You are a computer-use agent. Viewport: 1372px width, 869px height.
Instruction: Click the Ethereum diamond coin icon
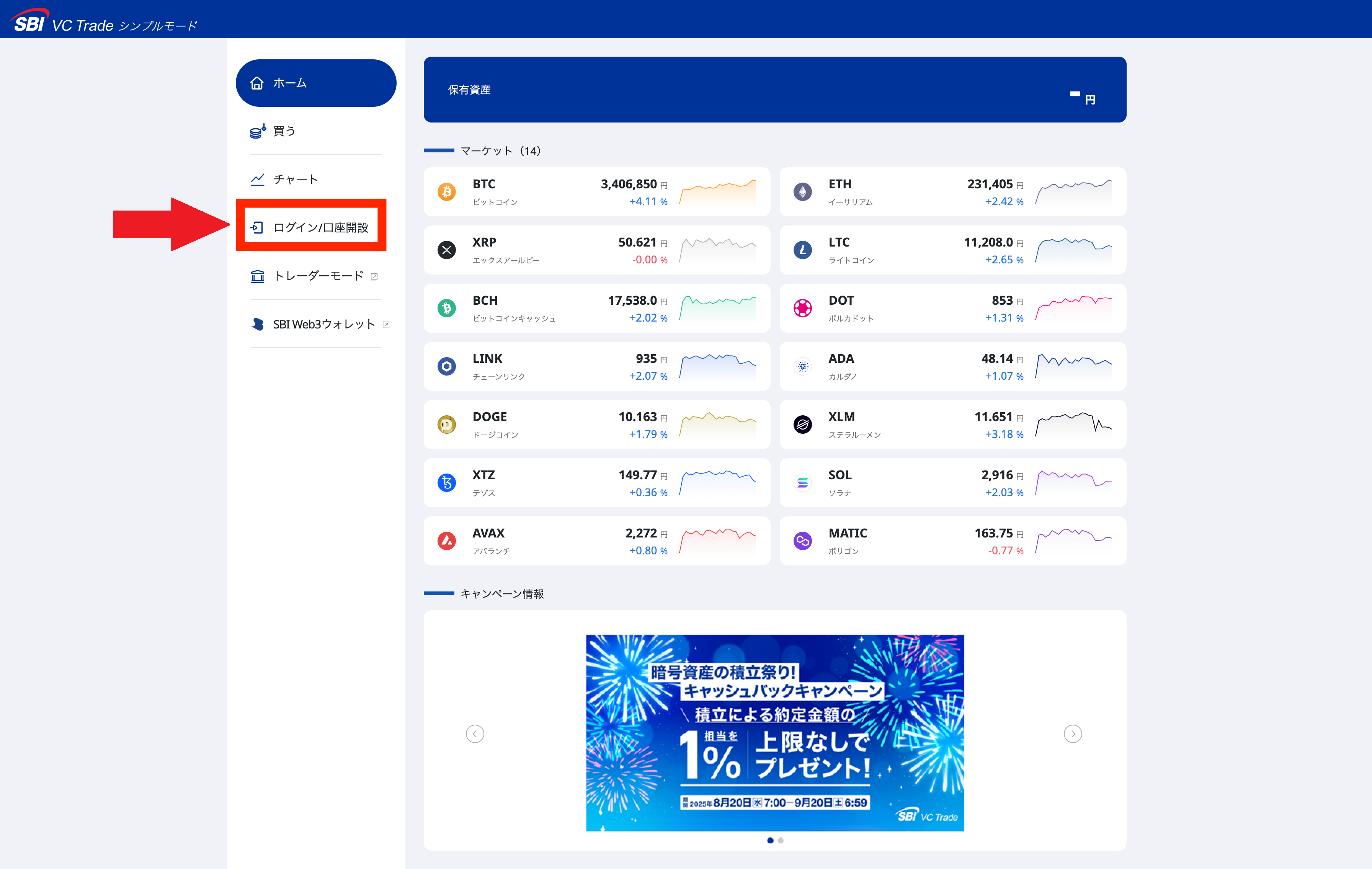tap(802, 192)
